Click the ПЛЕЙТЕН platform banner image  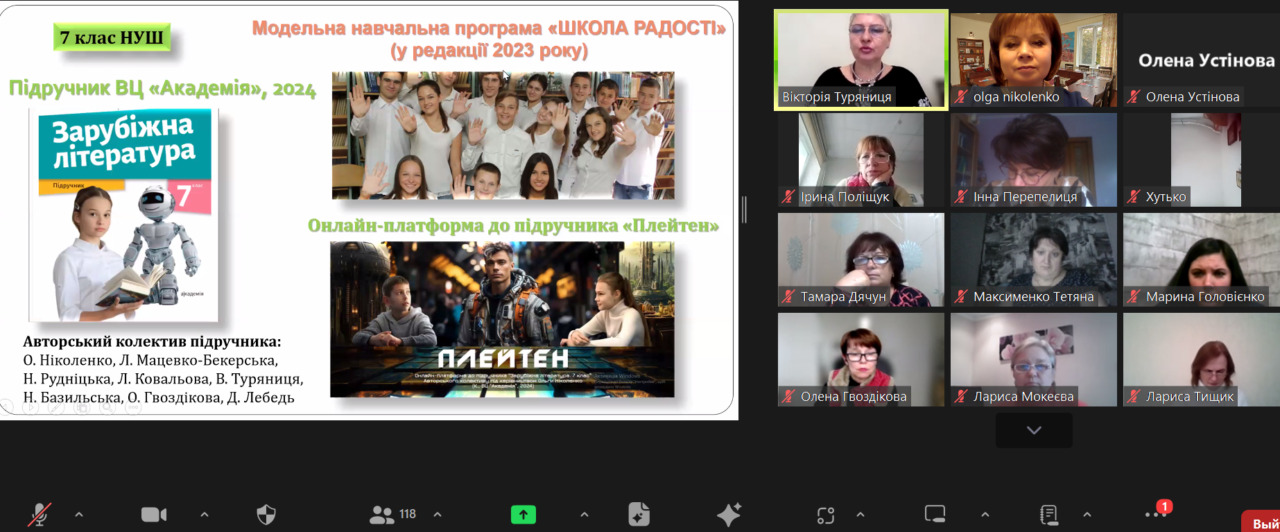click(503, 320)
